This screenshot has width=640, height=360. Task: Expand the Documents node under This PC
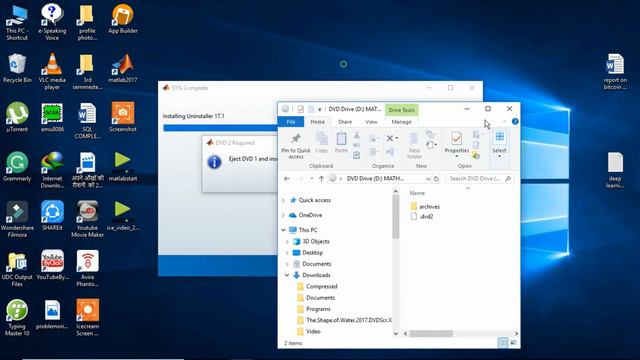pyautogui.click(x=287, y=264)
